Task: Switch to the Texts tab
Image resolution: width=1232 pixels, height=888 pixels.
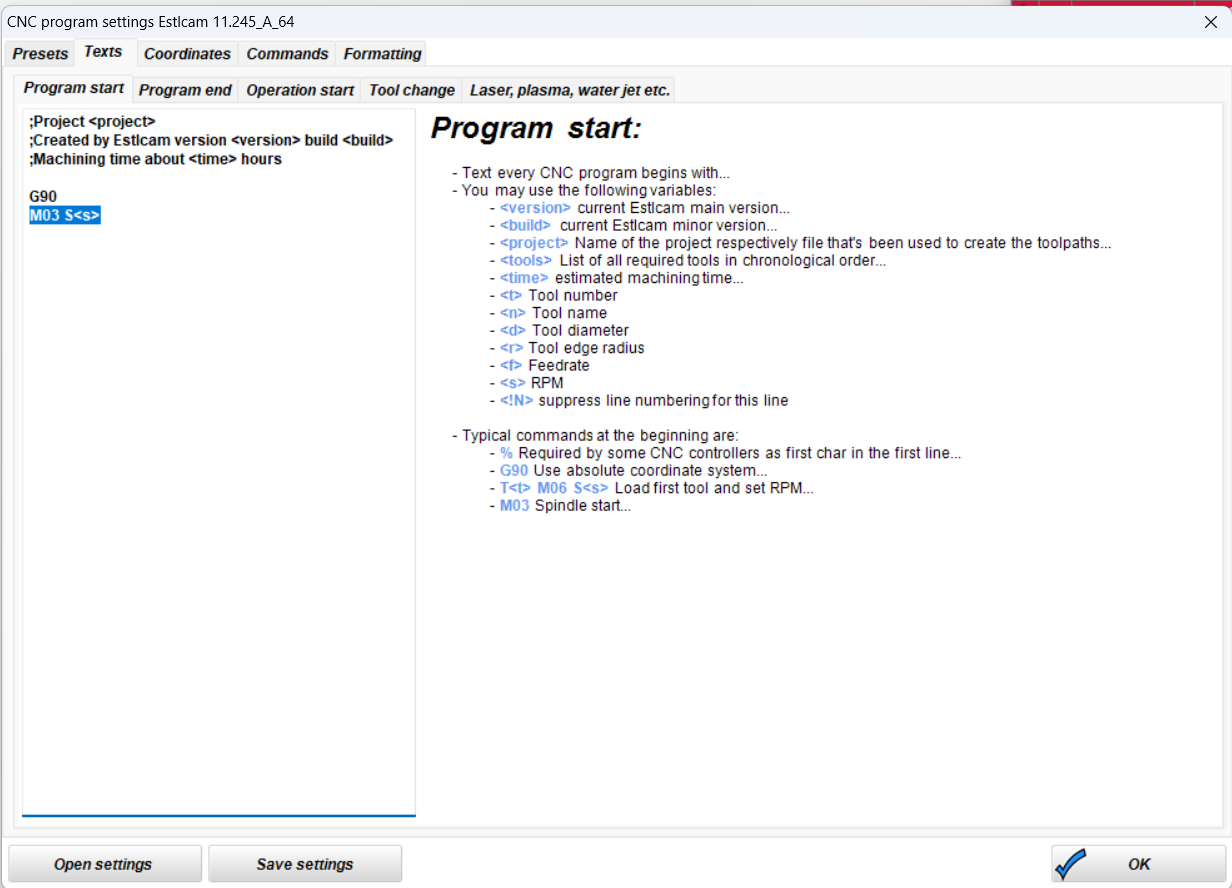Action: pos(103,52)
